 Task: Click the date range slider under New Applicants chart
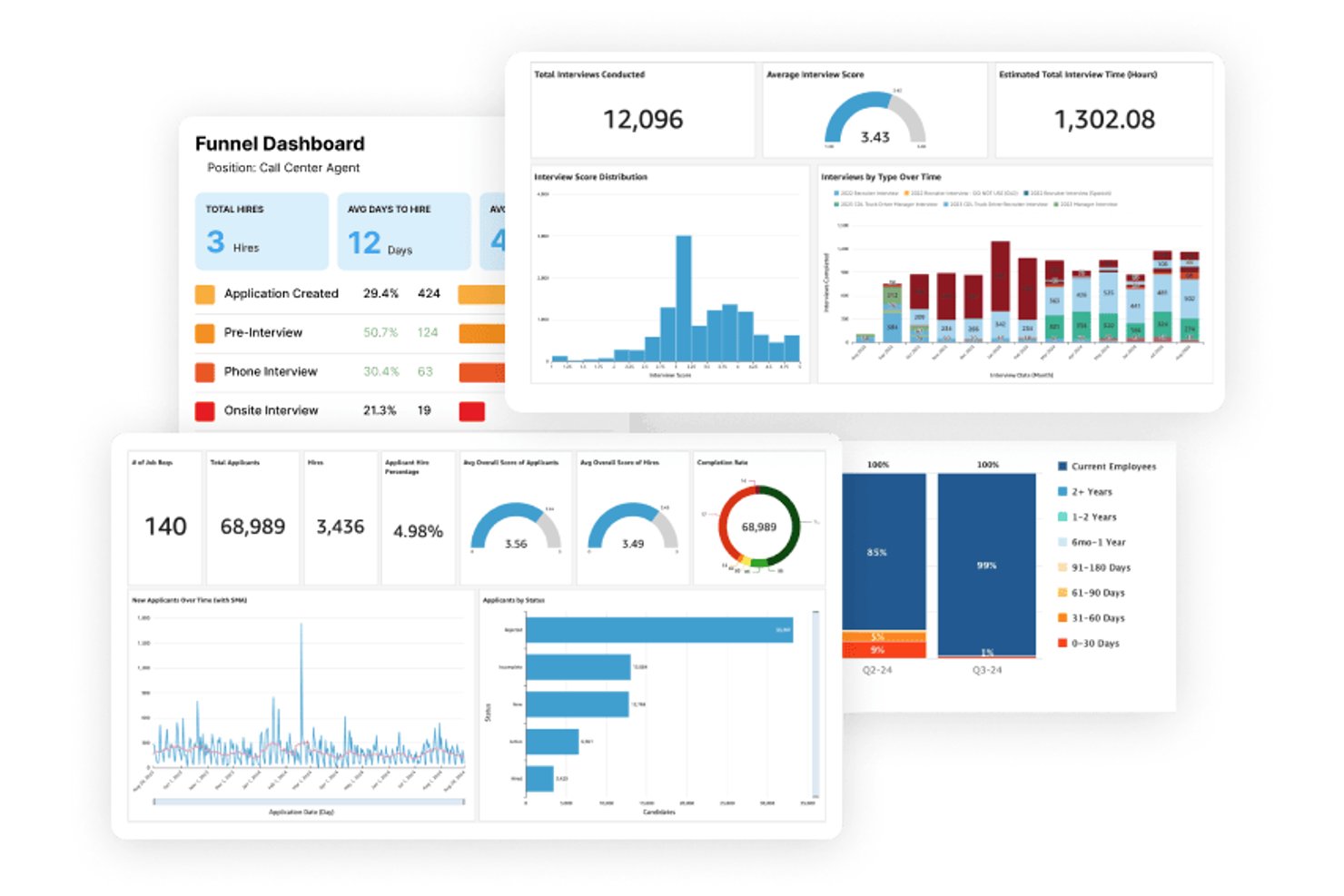(x=309, y=802)
